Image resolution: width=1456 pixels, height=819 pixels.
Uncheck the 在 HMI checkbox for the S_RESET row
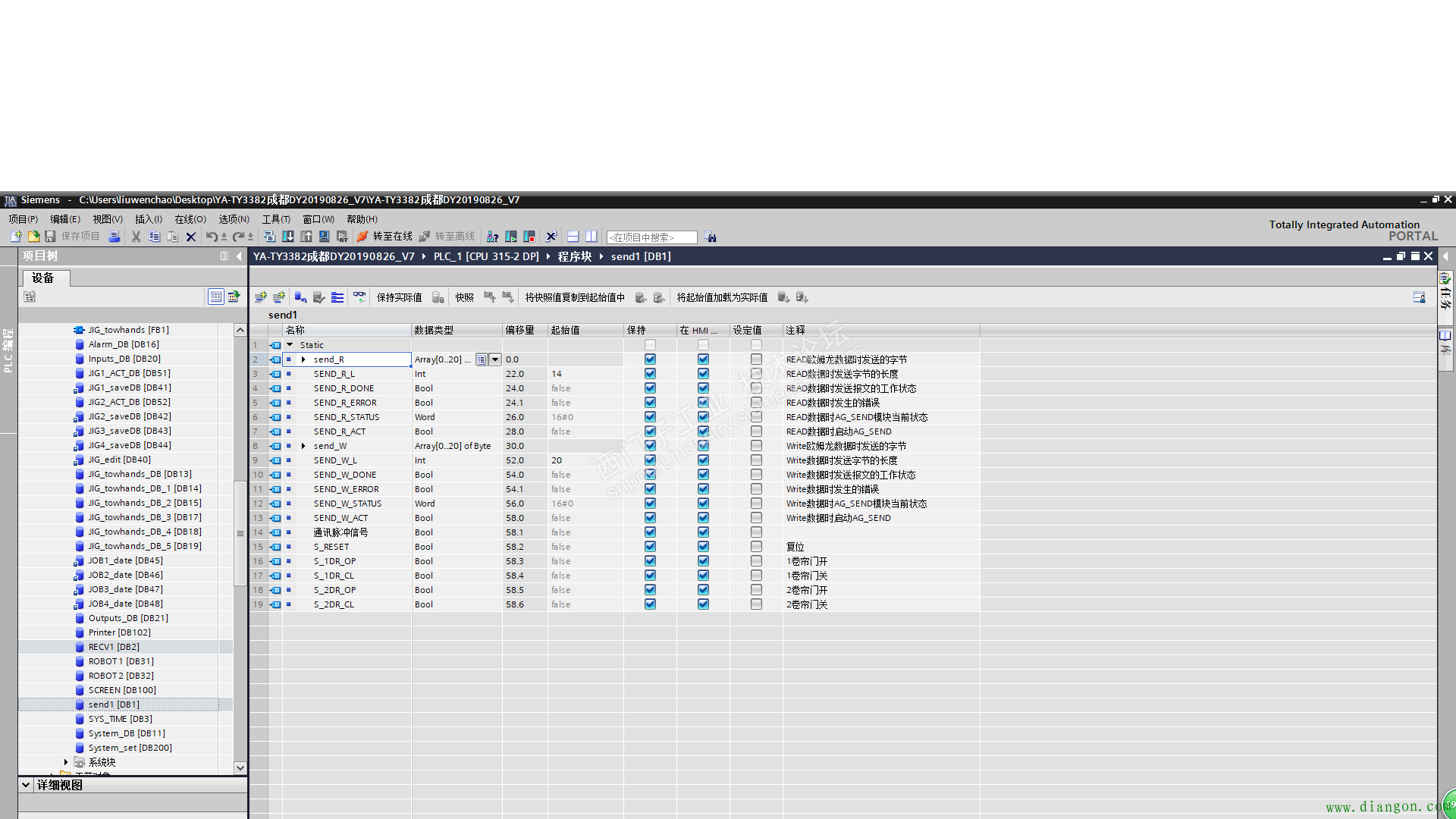(703, 547)
